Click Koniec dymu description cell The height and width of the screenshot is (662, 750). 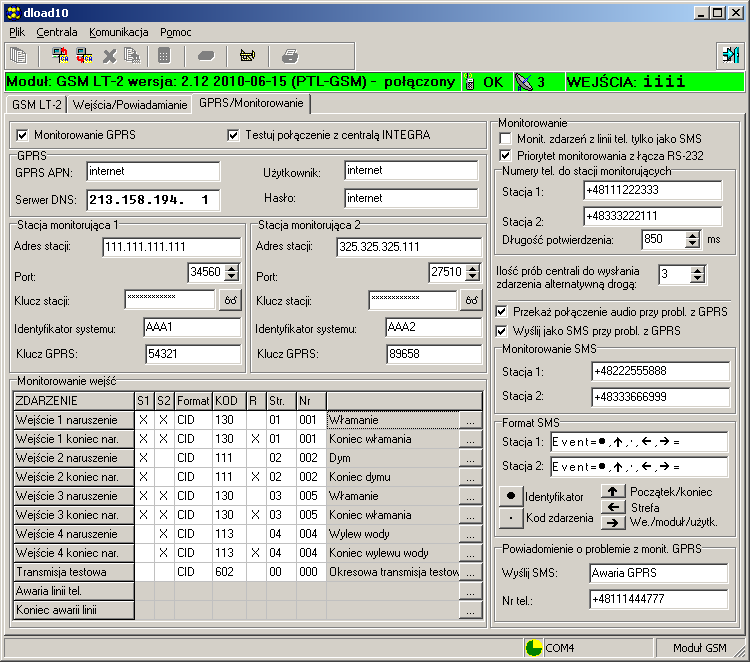coord(393,477)
